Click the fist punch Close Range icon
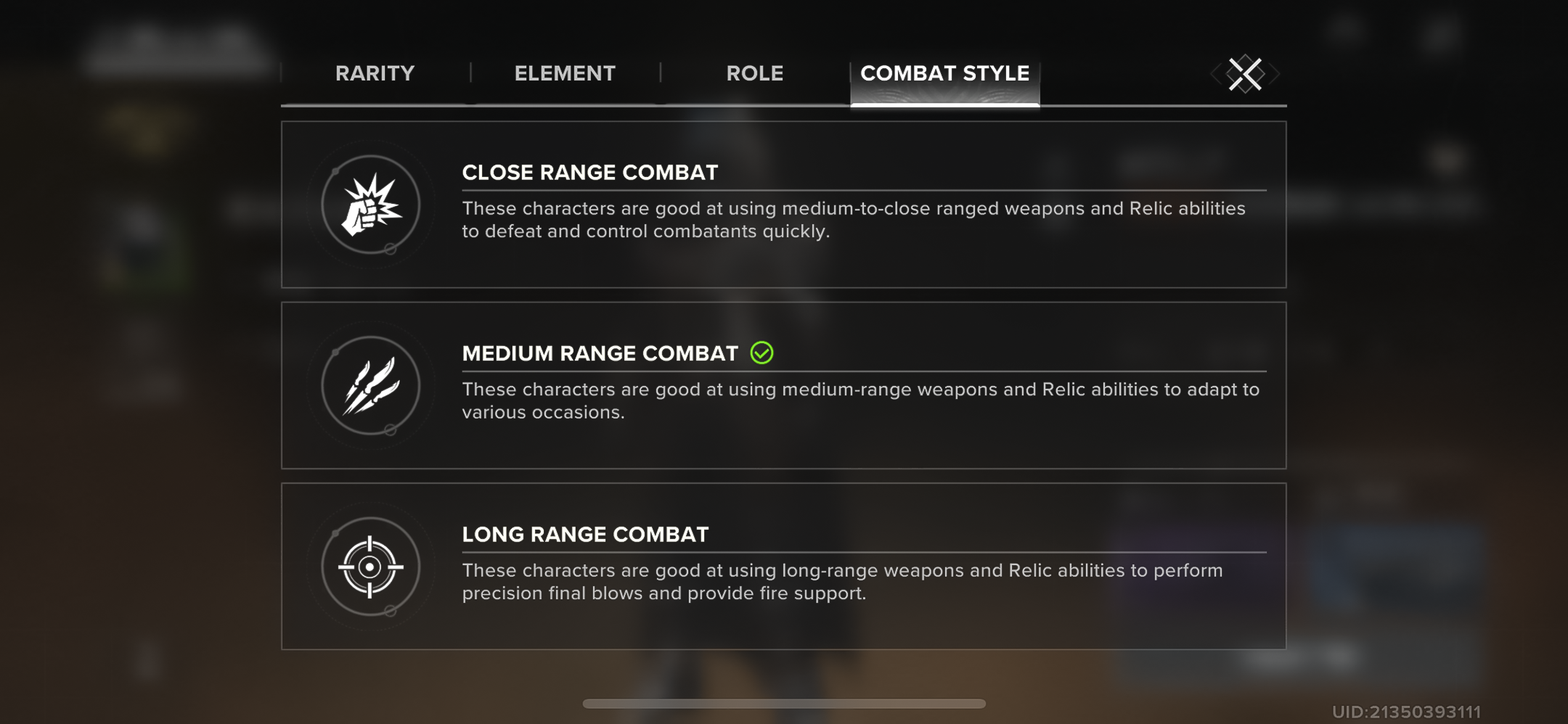1568x724 pixels. pos(371,205)
